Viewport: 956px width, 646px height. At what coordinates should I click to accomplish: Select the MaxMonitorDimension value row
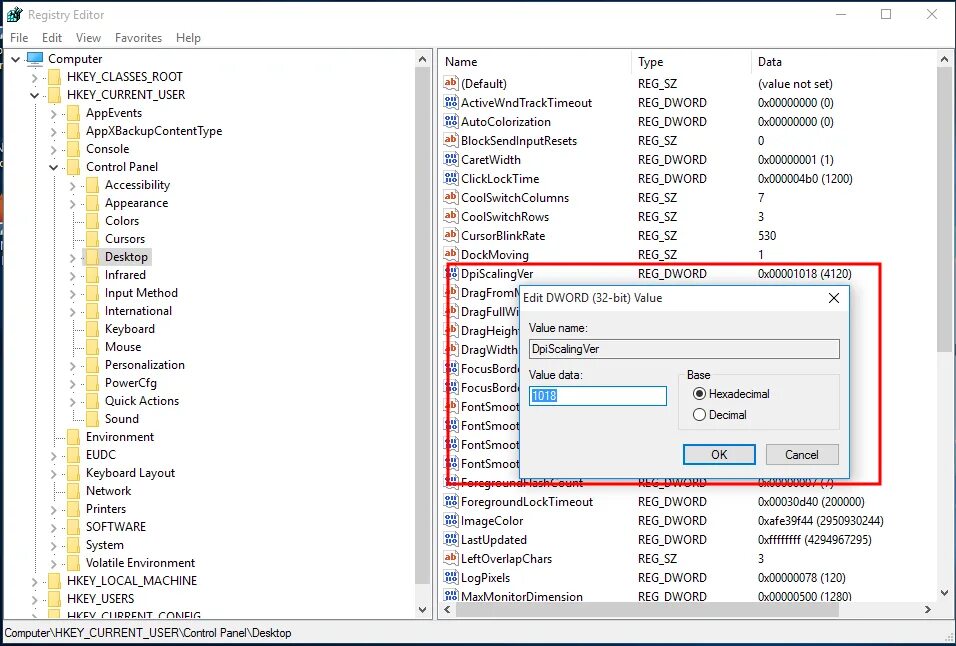(688, 596)
